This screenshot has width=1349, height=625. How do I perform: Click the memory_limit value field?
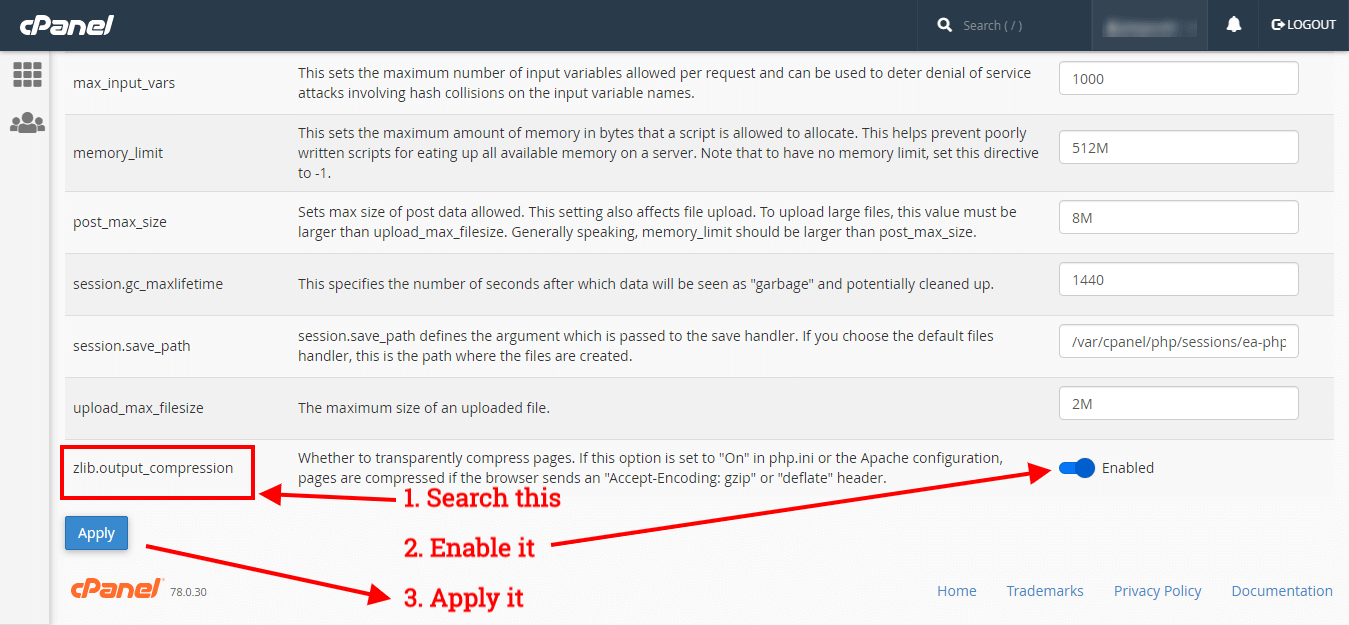click(1178, 147)
